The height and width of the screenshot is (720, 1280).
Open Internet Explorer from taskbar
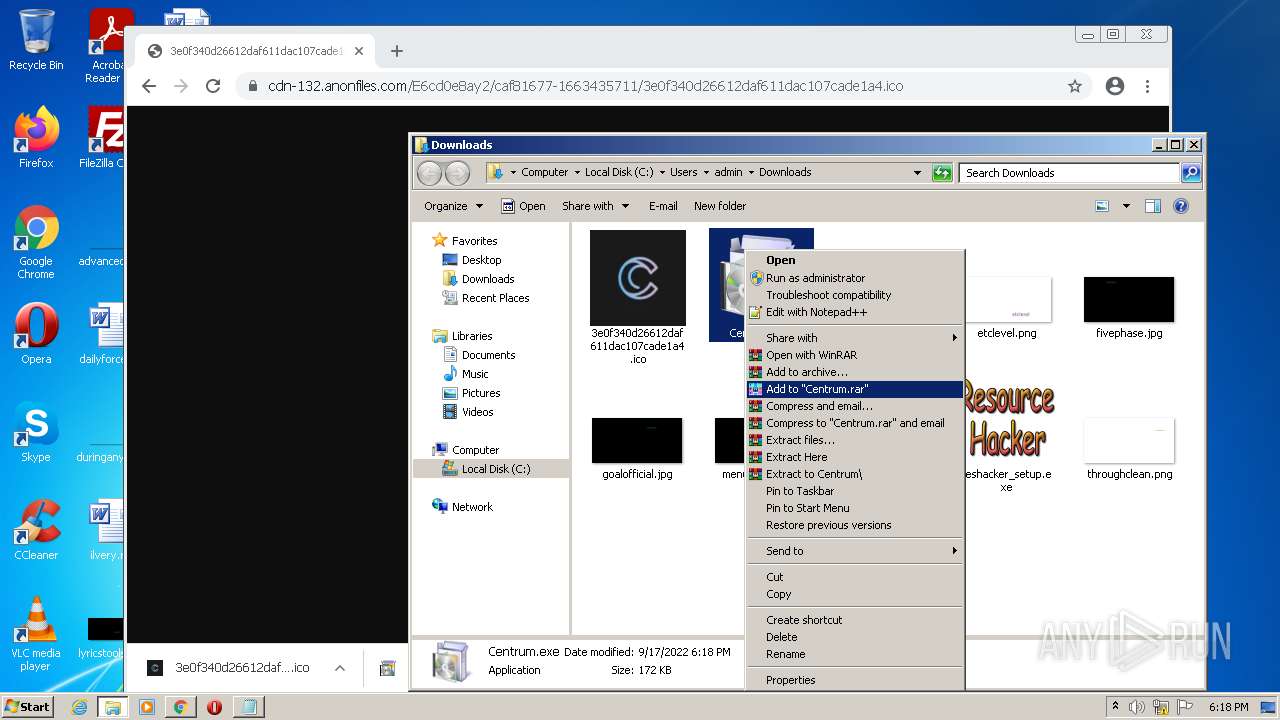tap(79, 707)
